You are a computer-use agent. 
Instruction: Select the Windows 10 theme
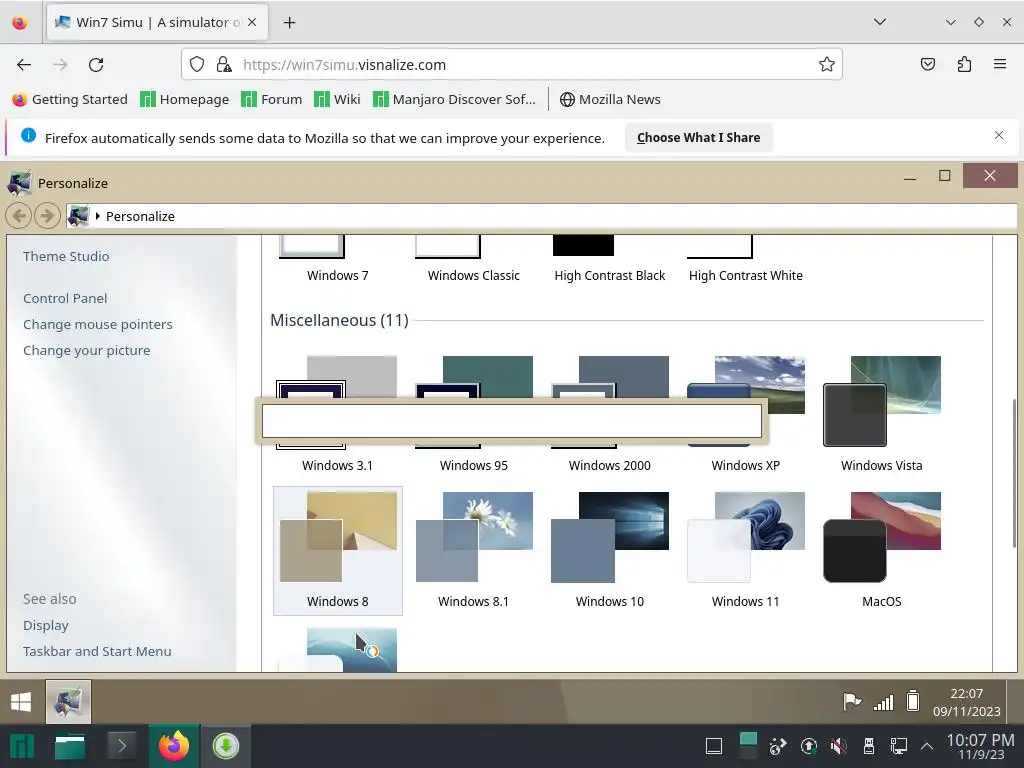pyautogui.click(x=609, y=551)
